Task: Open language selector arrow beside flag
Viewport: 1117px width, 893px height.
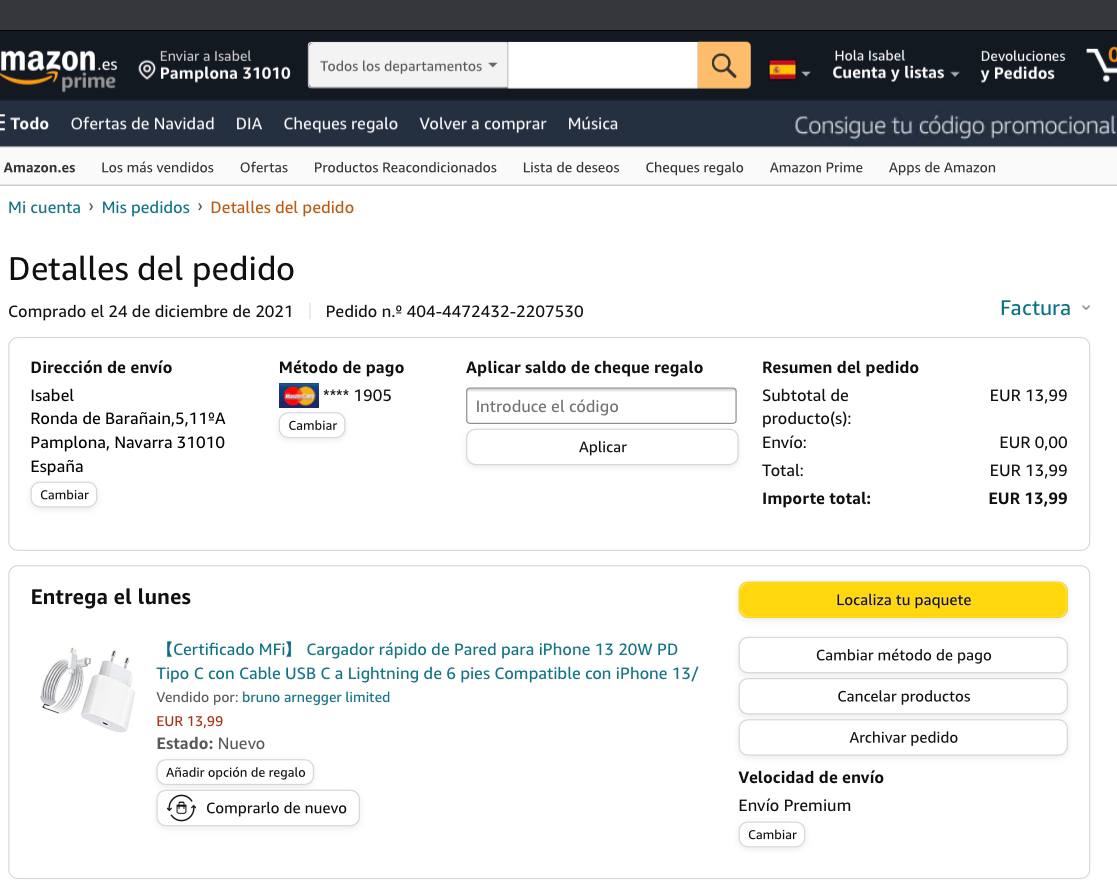Action: [x=806, y=73]
